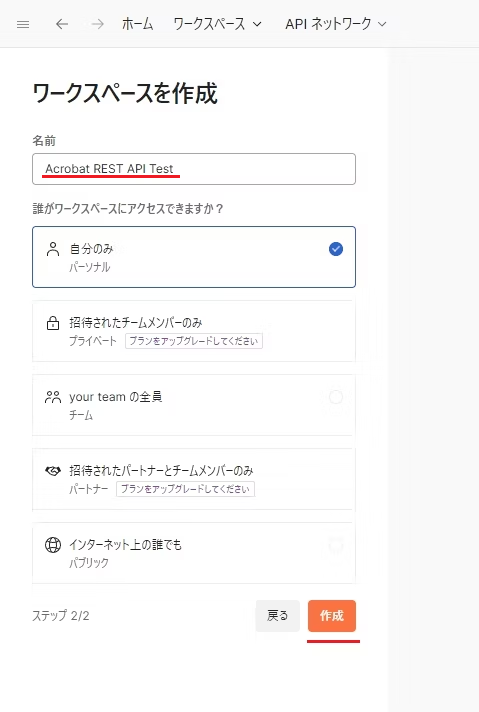Select インターネット上の誰でも public option
This screenshot has width=479, height=712.
point(194,553)
